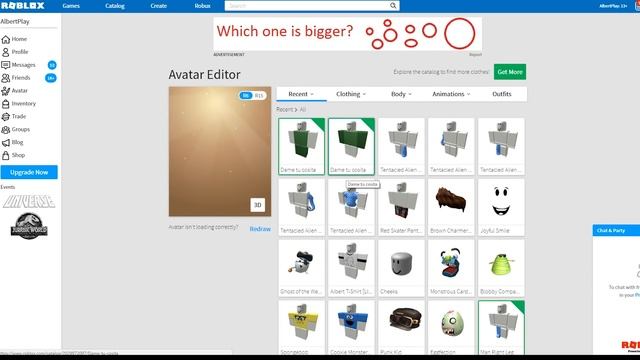Select the brown cap item in bottom row
This screenshot has width=640, height=360.
pos(401,327)
